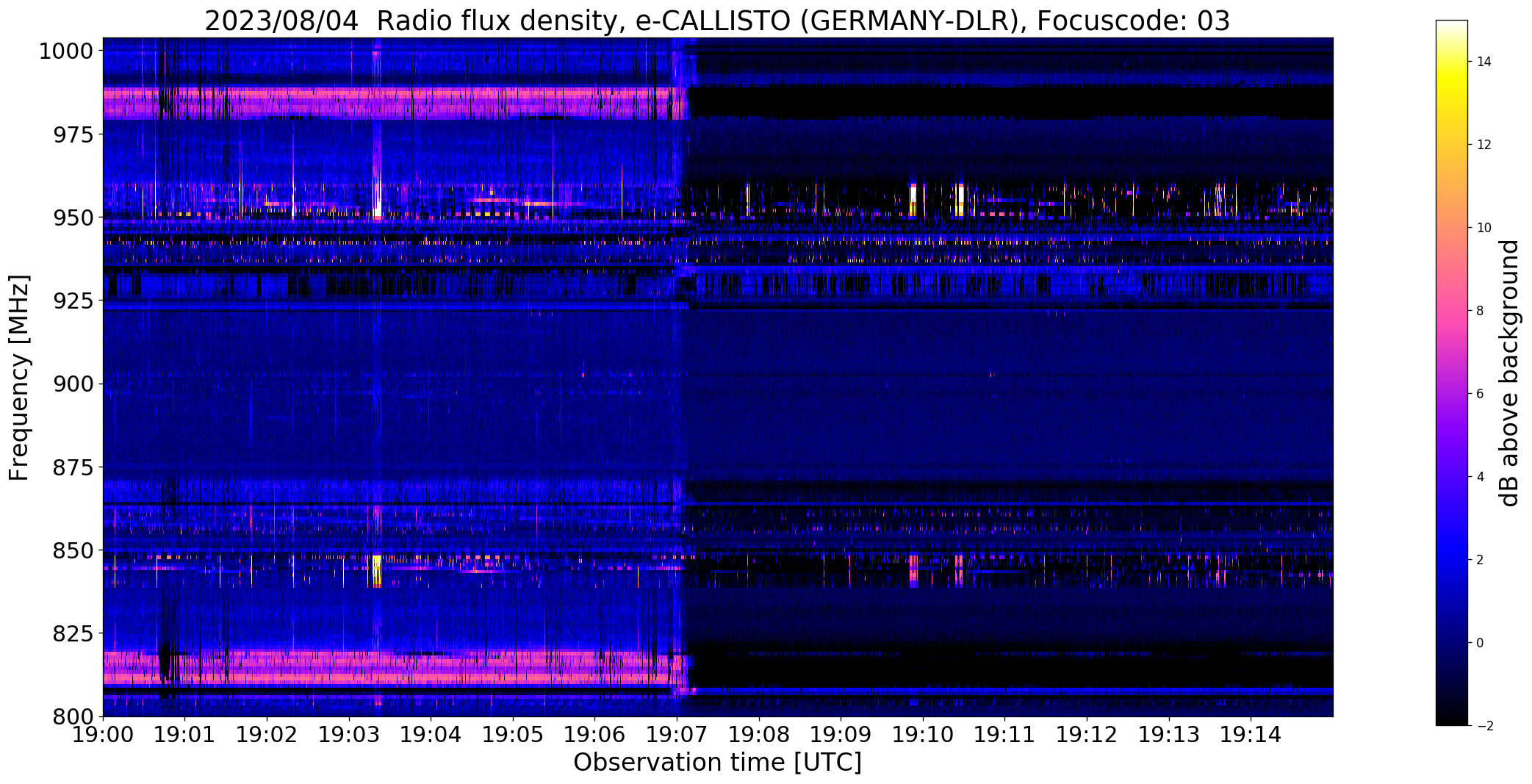Click the colorbar tick label 2

pyautogui.click(x=1480, y=560)
